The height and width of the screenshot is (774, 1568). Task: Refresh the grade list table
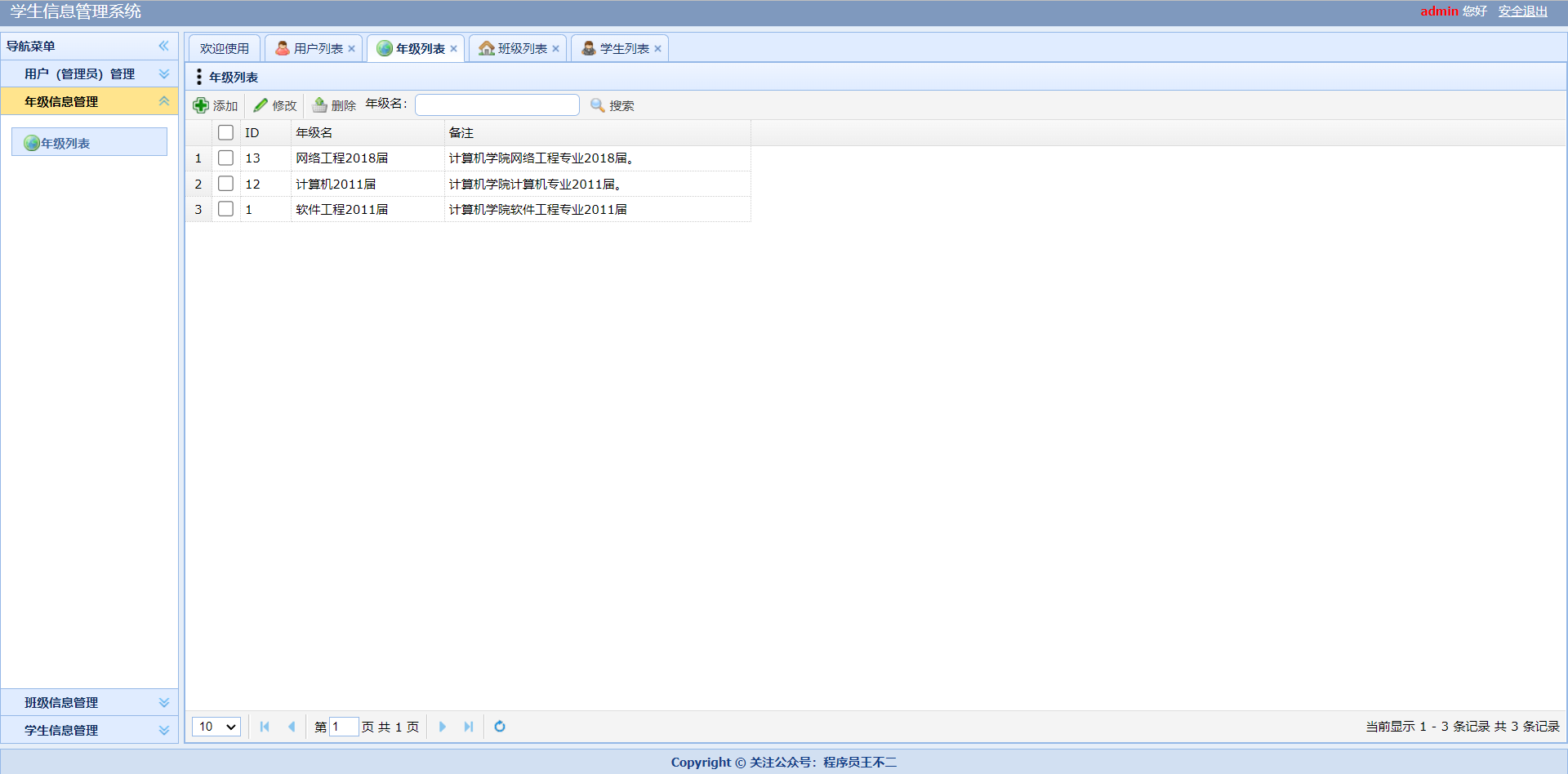point(500,727)
